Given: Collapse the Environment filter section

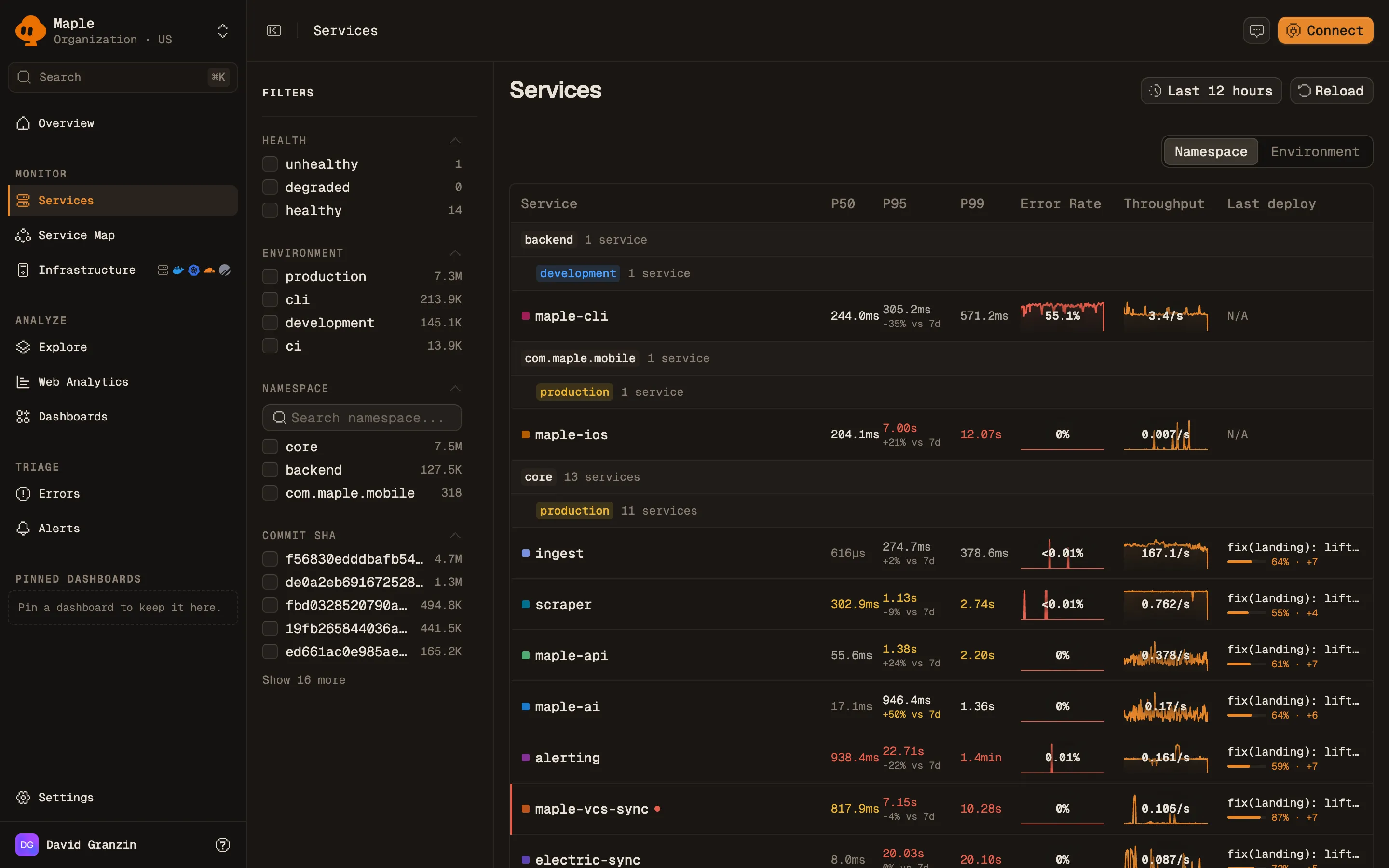Looking at the screenshot, I should tap(455, 253).
